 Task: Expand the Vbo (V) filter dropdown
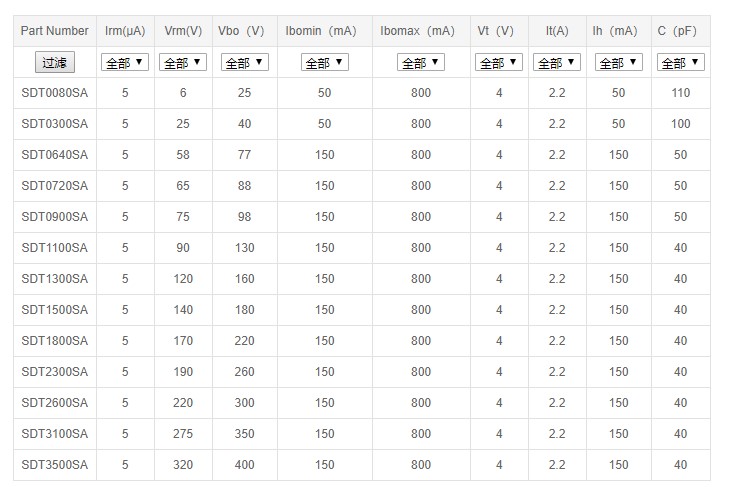(245, 62)
